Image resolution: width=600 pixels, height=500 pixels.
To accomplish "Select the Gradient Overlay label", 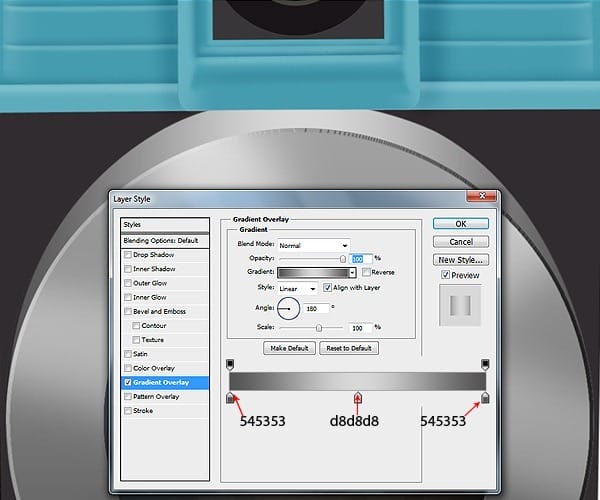I will (161, 382).
